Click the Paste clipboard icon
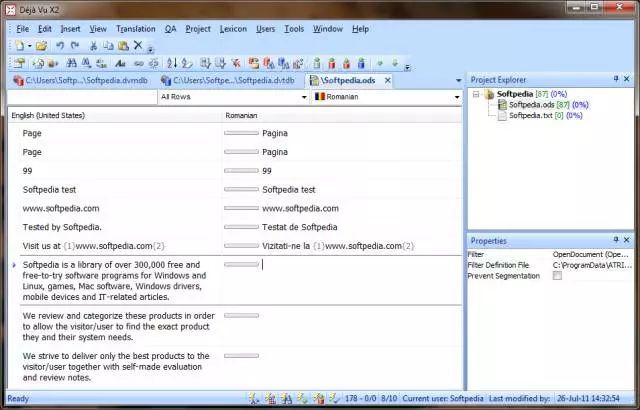Viewport: 640px width, 410px height. [123, 46]
